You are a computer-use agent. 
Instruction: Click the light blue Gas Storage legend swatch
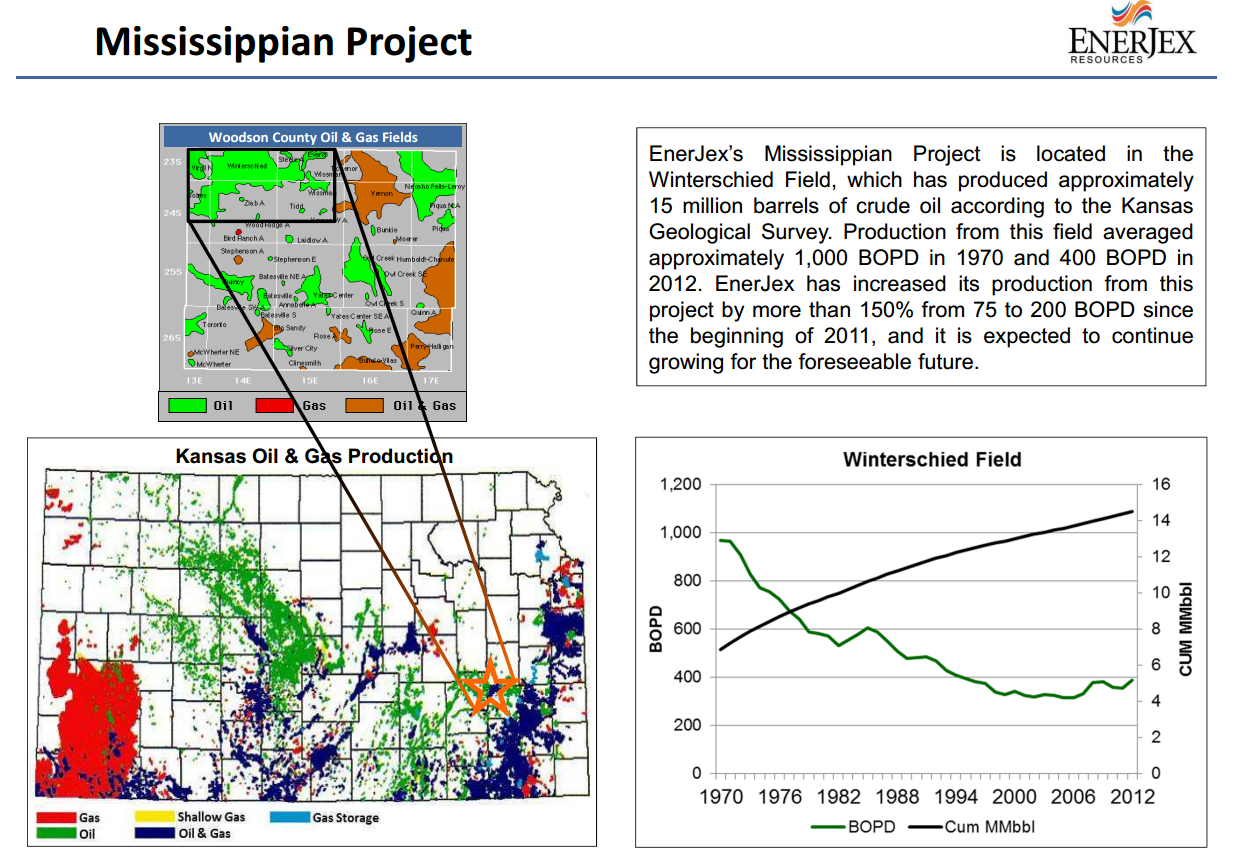pos(289,817)
